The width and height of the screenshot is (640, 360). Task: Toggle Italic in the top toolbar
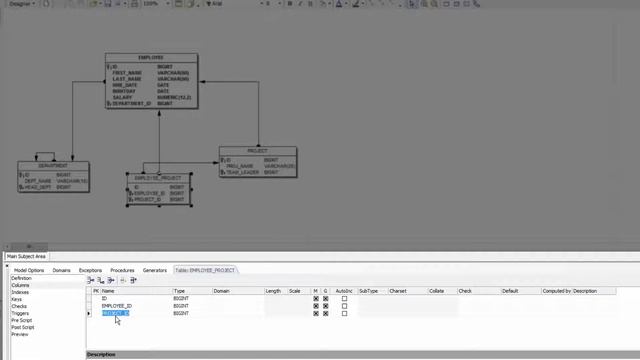click(300, 4)
